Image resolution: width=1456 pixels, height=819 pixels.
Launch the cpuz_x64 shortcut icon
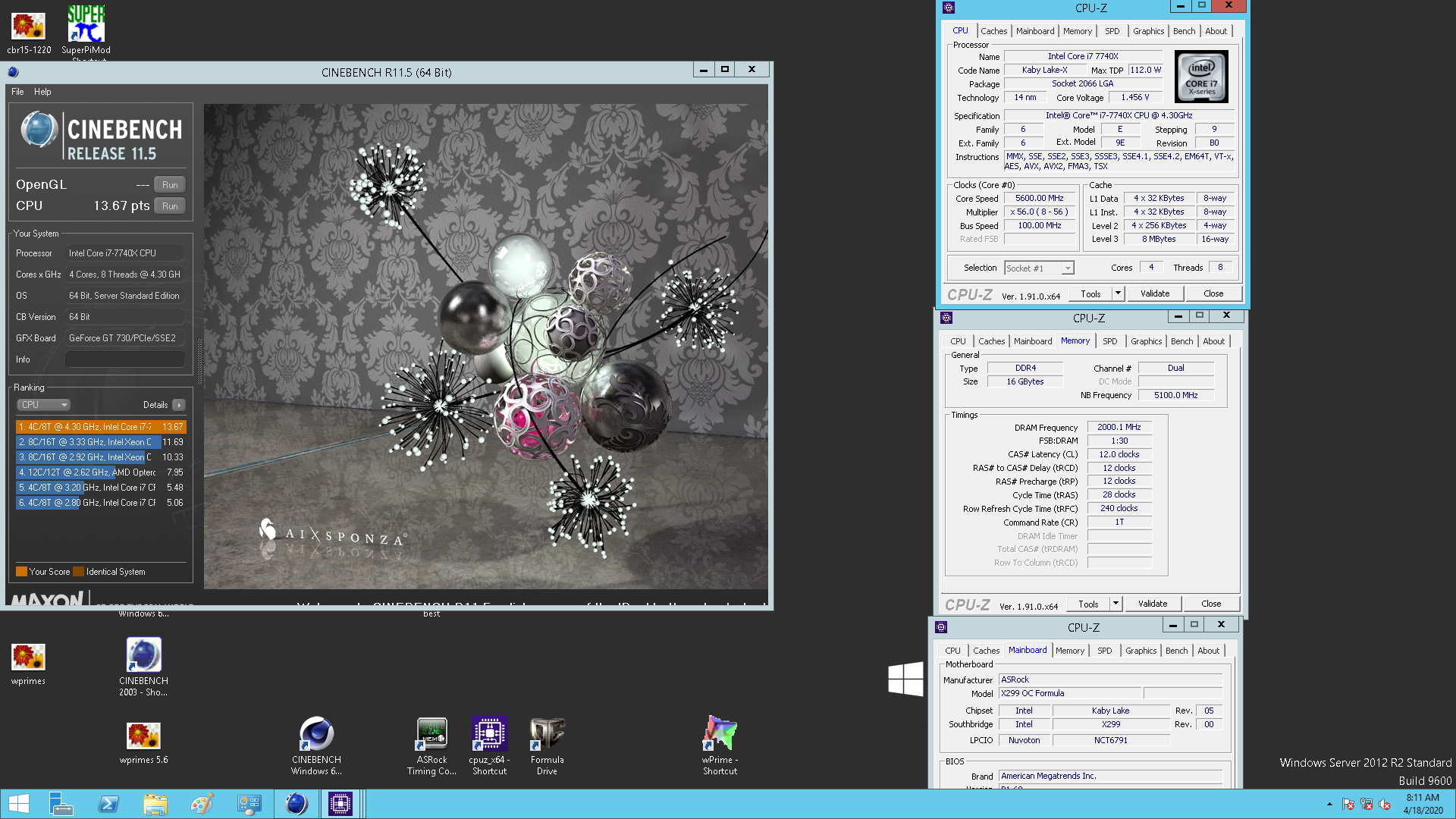(489, 745)
